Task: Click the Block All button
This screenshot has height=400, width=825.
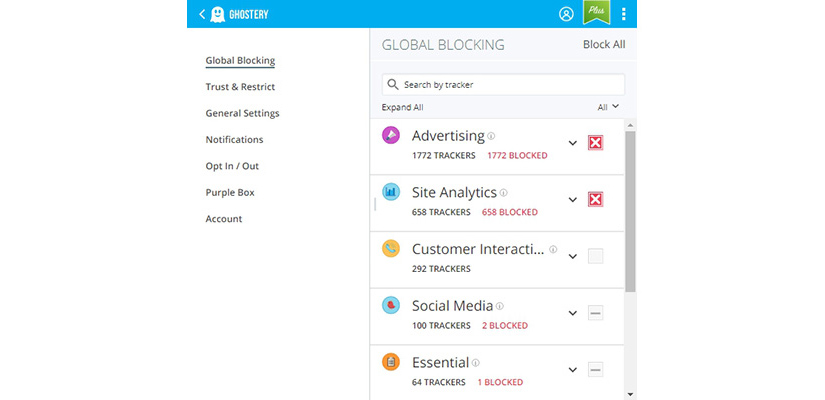Action: [x=604, y=45]
